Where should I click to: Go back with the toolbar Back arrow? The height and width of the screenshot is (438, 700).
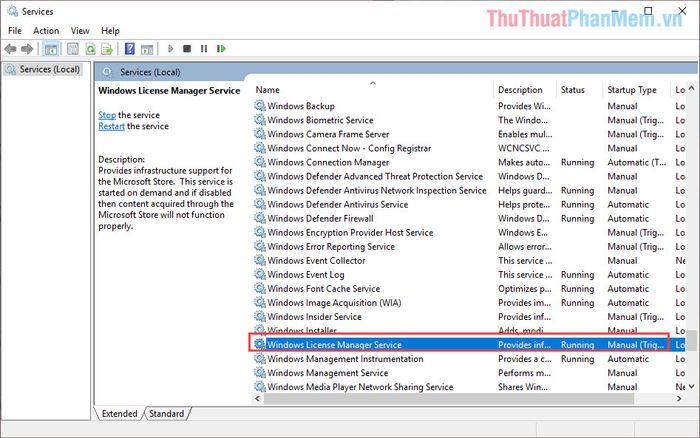10,49
